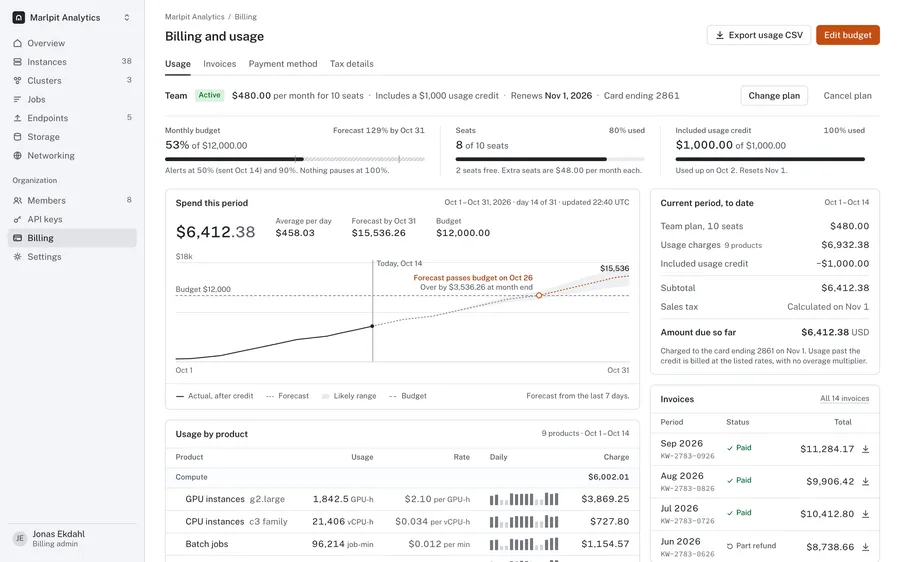Viewport: 900px width, 562px height.
Task: Click the Forecast $15,536.26 value
Action: [x=378, y=233]
